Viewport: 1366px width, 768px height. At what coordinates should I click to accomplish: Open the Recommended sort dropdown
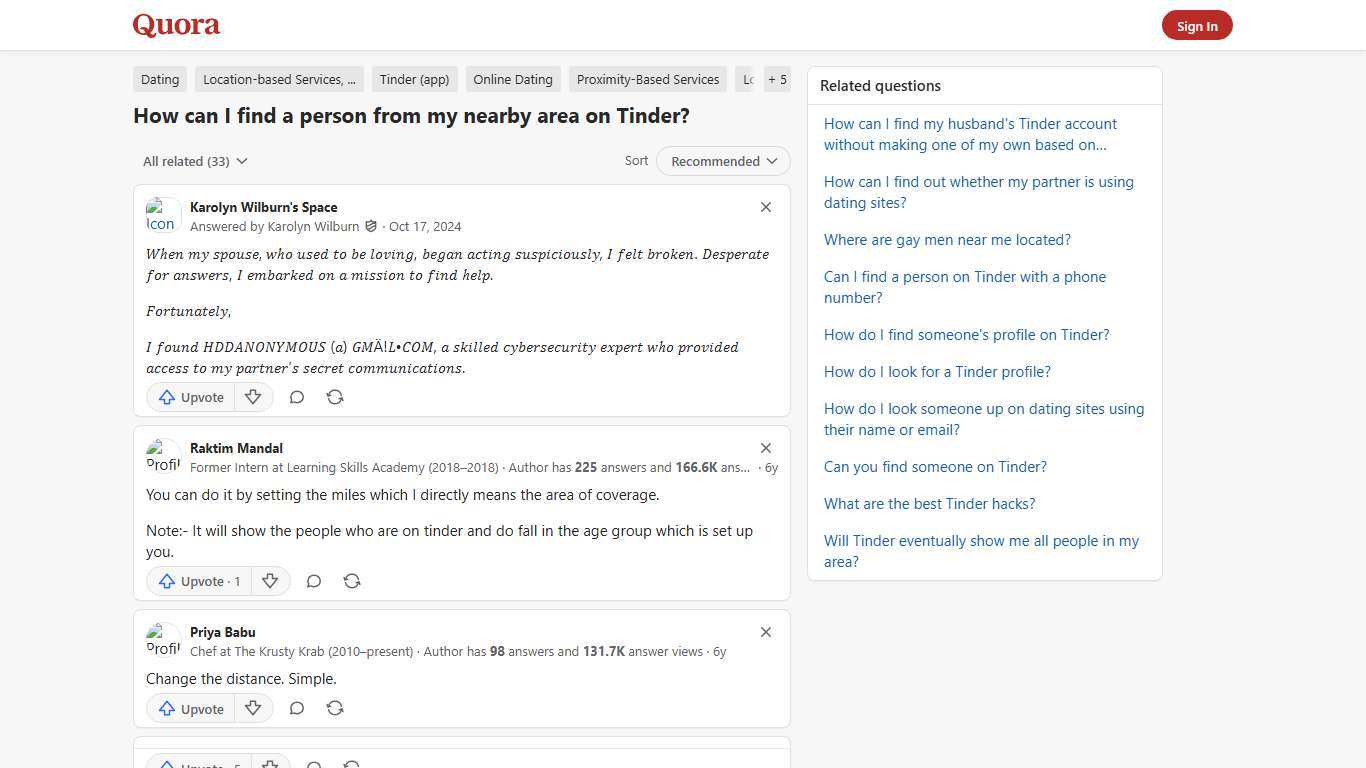722,161
